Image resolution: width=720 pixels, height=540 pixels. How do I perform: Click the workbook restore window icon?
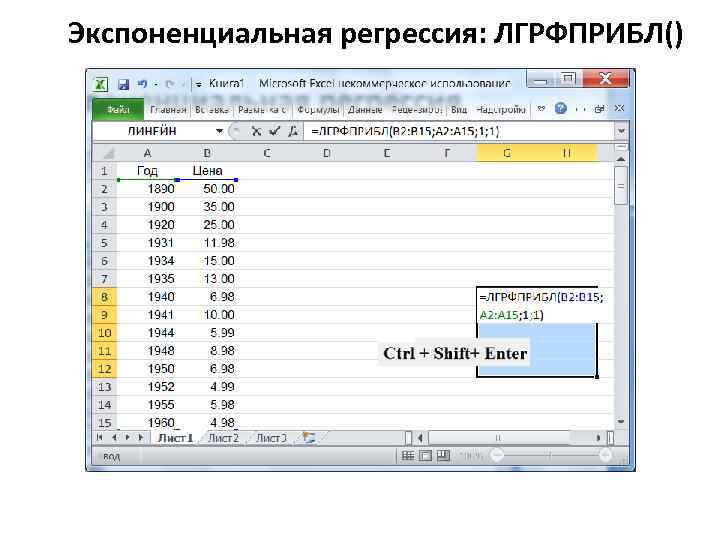pyautogui.click(x=599, y=109)
